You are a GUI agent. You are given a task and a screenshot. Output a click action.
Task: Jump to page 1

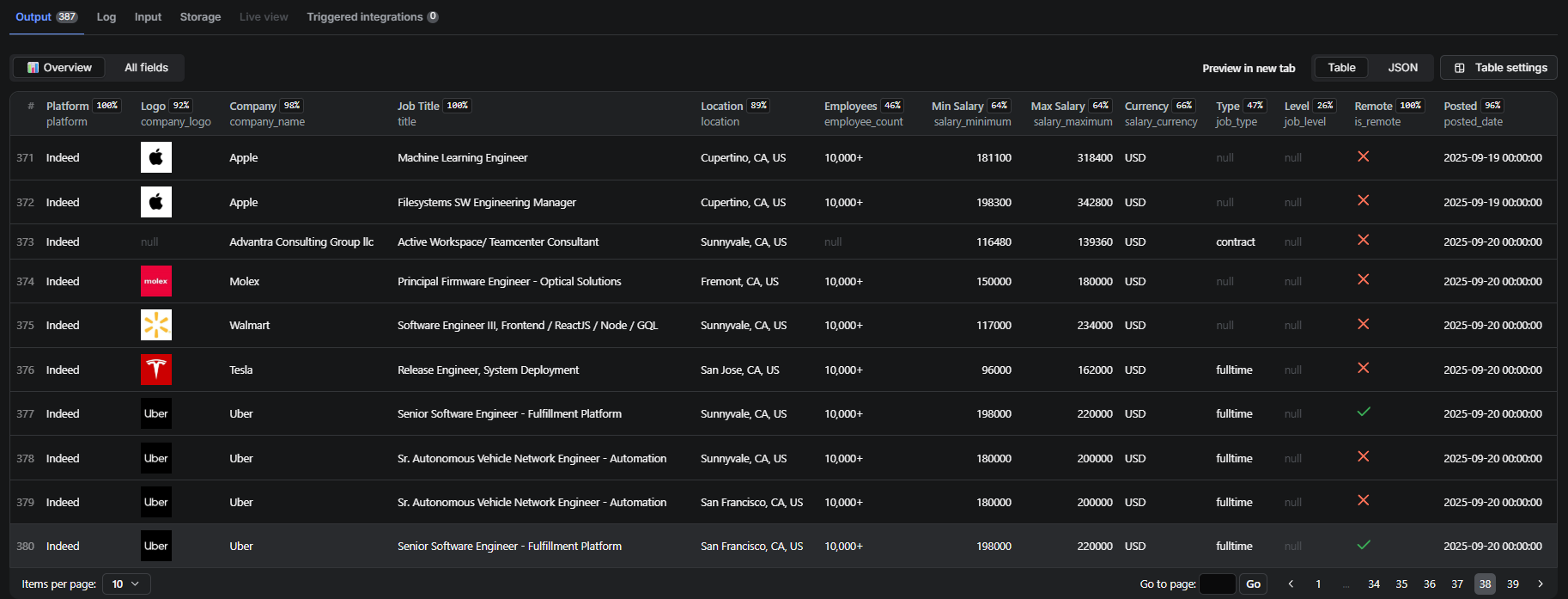point(1318,584)
